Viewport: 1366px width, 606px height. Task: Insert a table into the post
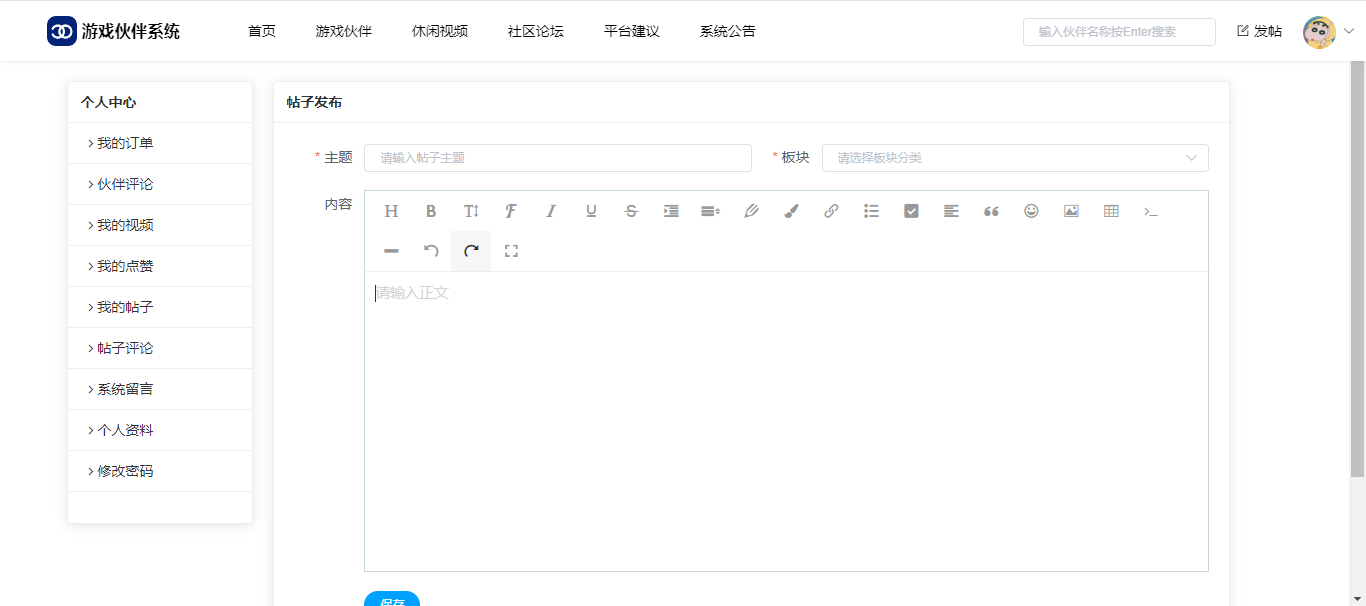click(1111, 211)
